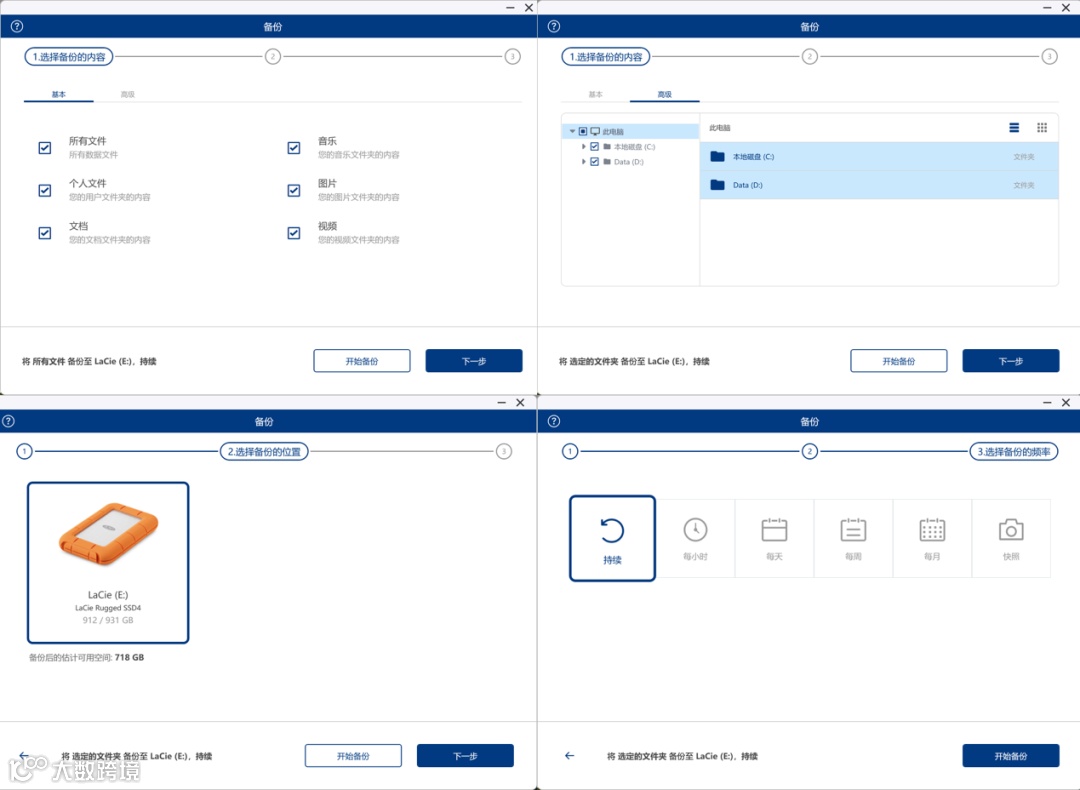Viewport: 1080px width, 790px height.
Task: Click help icon in file-type checkboxes window
Action: coord(17,26)
